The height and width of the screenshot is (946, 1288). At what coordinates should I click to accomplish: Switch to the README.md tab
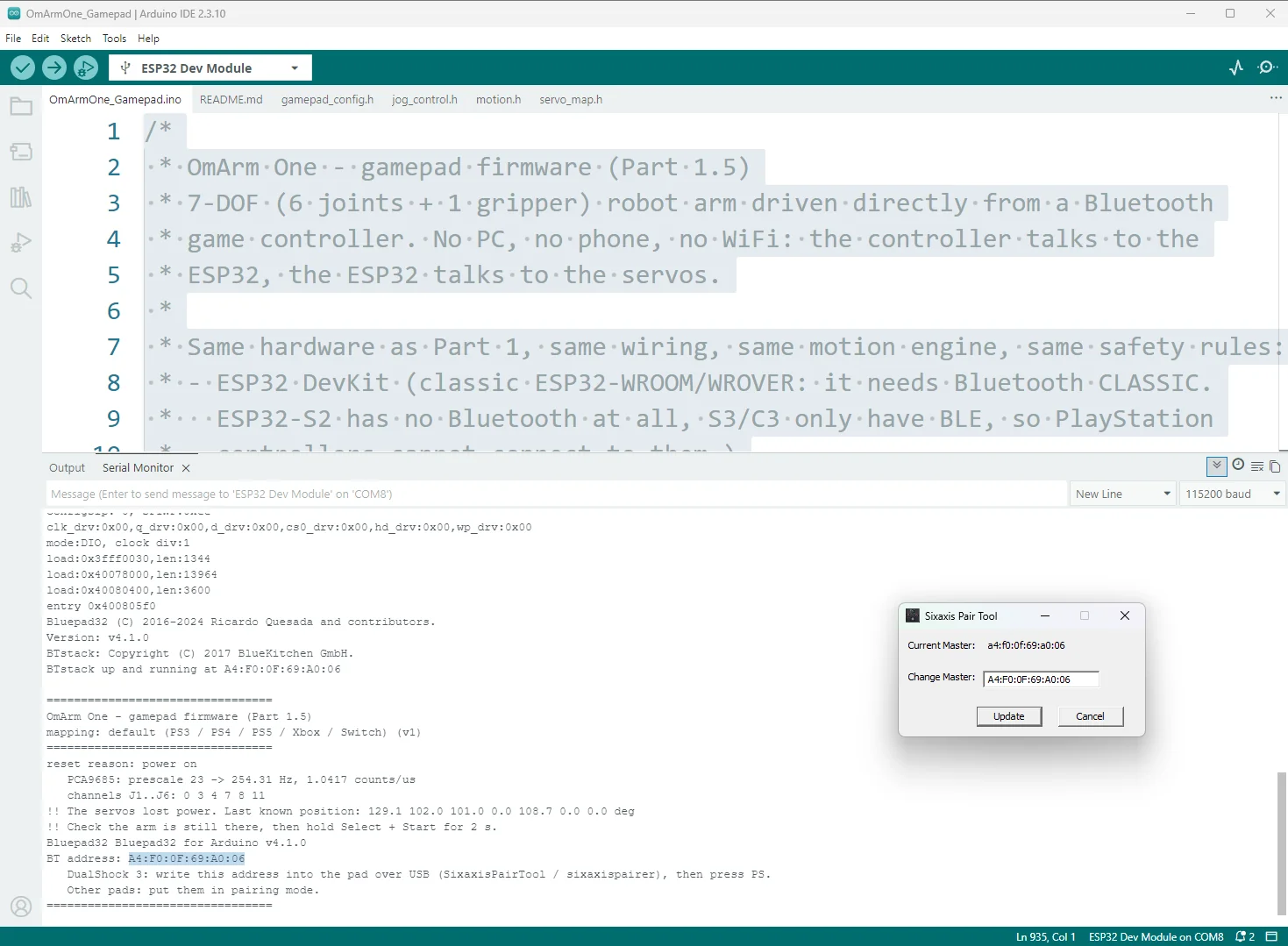click(231, 99)
